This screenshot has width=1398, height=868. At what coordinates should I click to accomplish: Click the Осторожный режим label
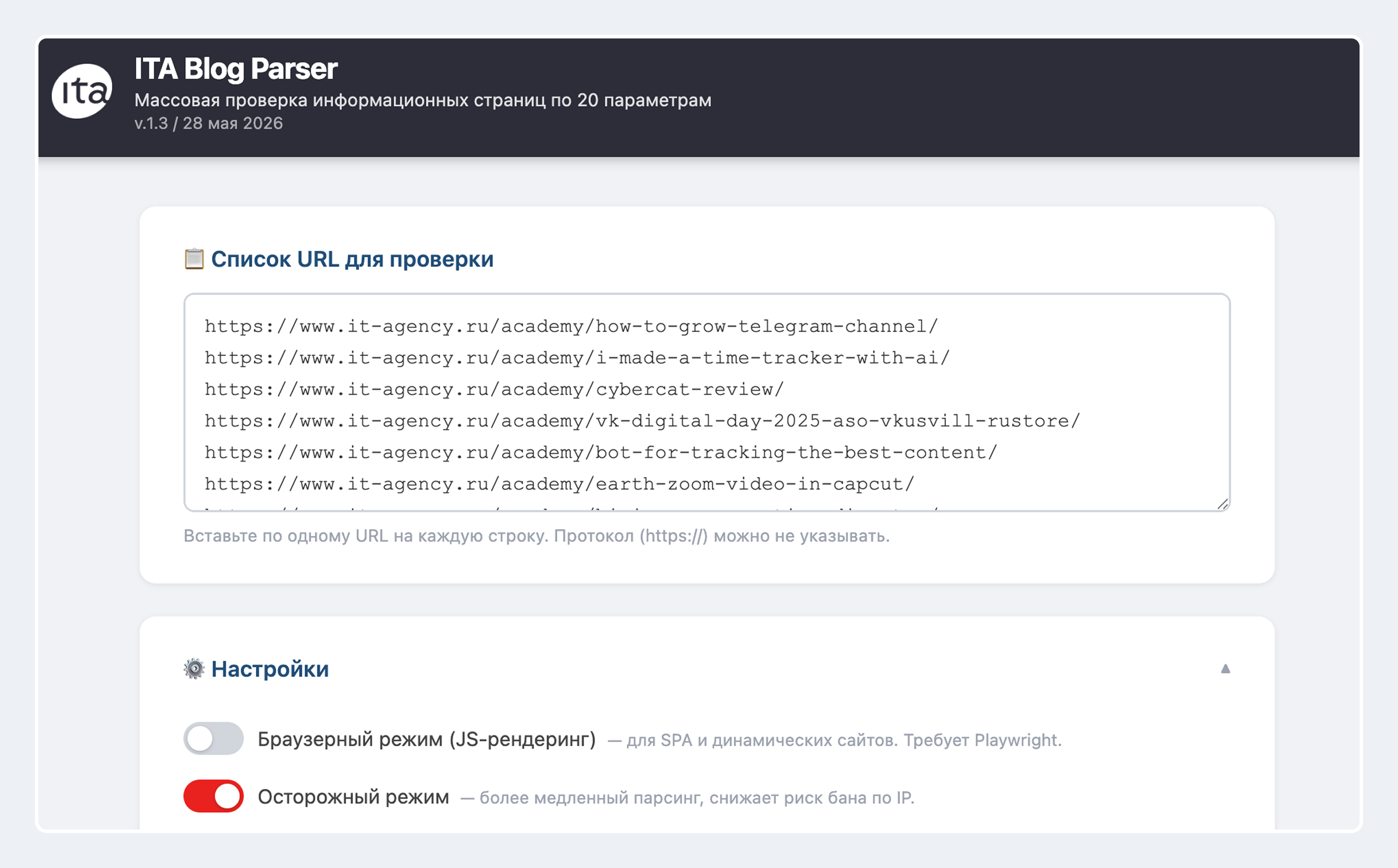coord(353,796)
